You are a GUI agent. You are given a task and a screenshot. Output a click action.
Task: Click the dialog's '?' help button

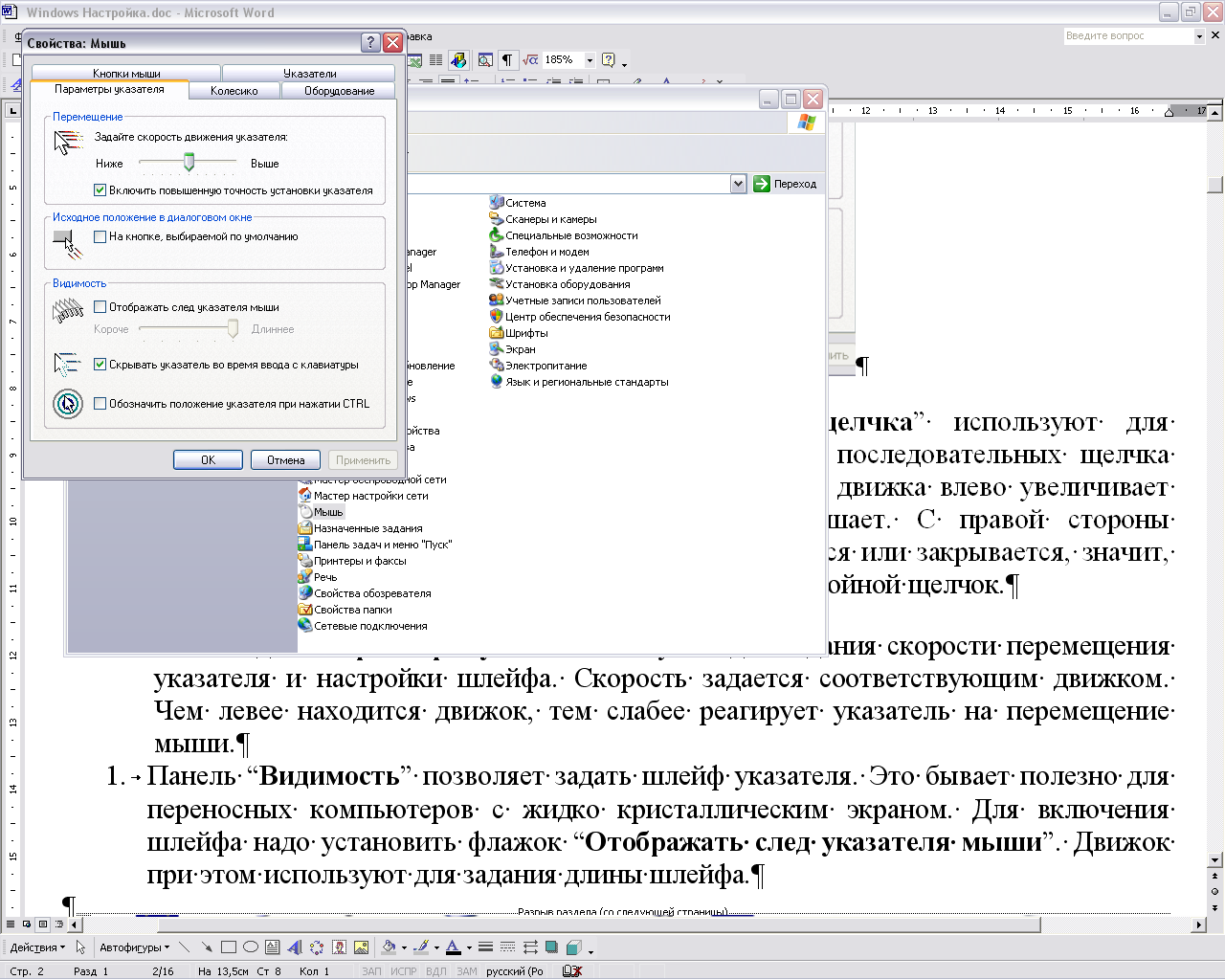point(371,43)
